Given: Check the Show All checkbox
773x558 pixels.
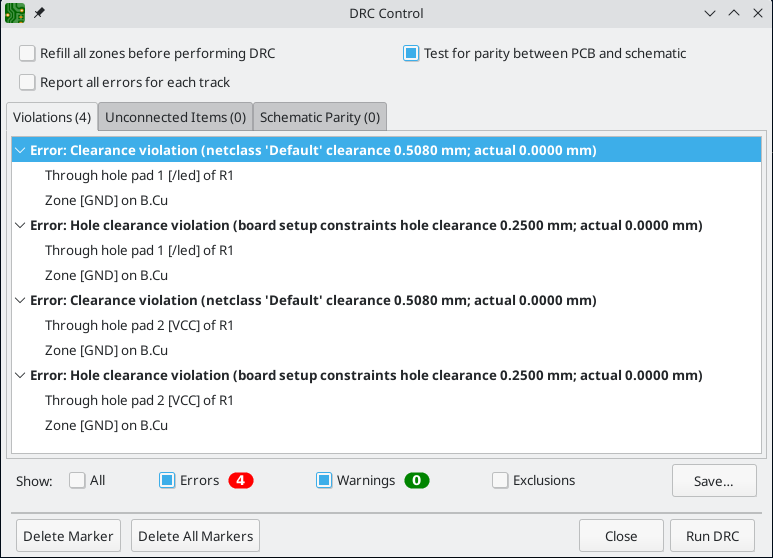Looking at the screenshot, I should (x=77, y=481).
